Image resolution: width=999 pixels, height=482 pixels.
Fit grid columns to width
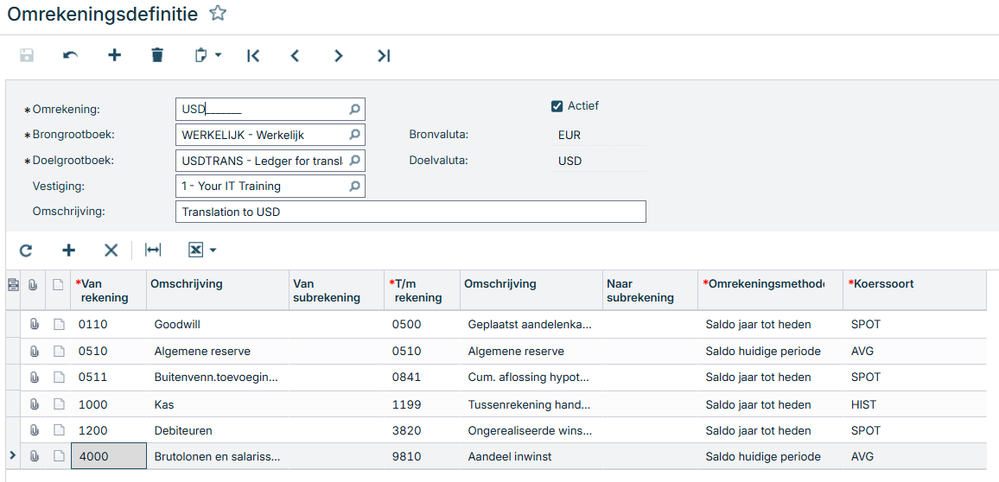click(x=153, y=250)
